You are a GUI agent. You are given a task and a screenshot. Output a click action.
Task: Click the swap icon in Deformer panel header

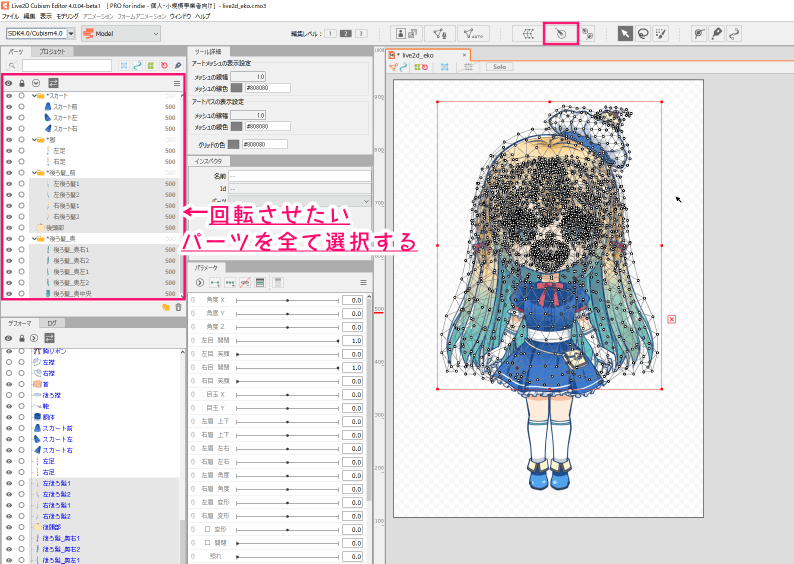point(49,338)
